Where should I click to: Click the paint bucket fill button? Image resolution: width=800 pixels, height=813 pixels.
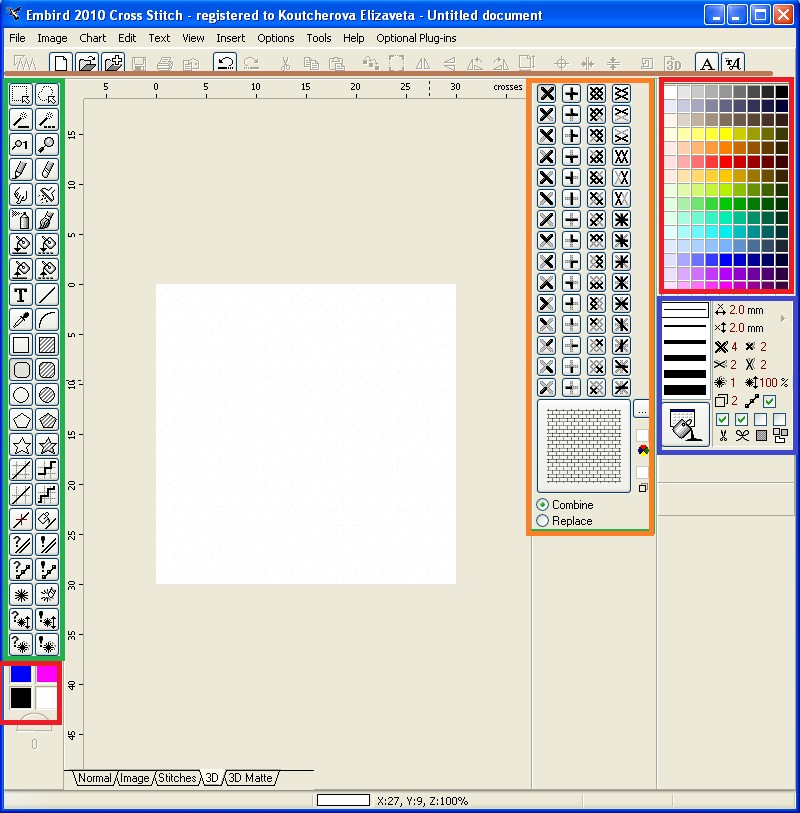click(685, 424)
